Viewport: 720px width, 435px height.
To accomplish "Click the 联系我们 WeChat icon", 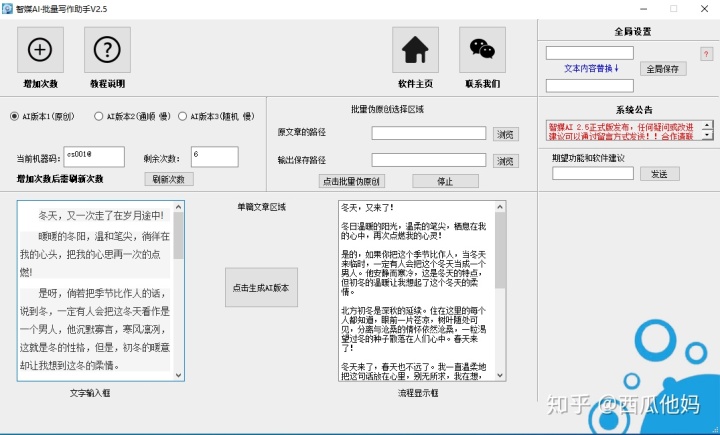I will tap(482, 50).
